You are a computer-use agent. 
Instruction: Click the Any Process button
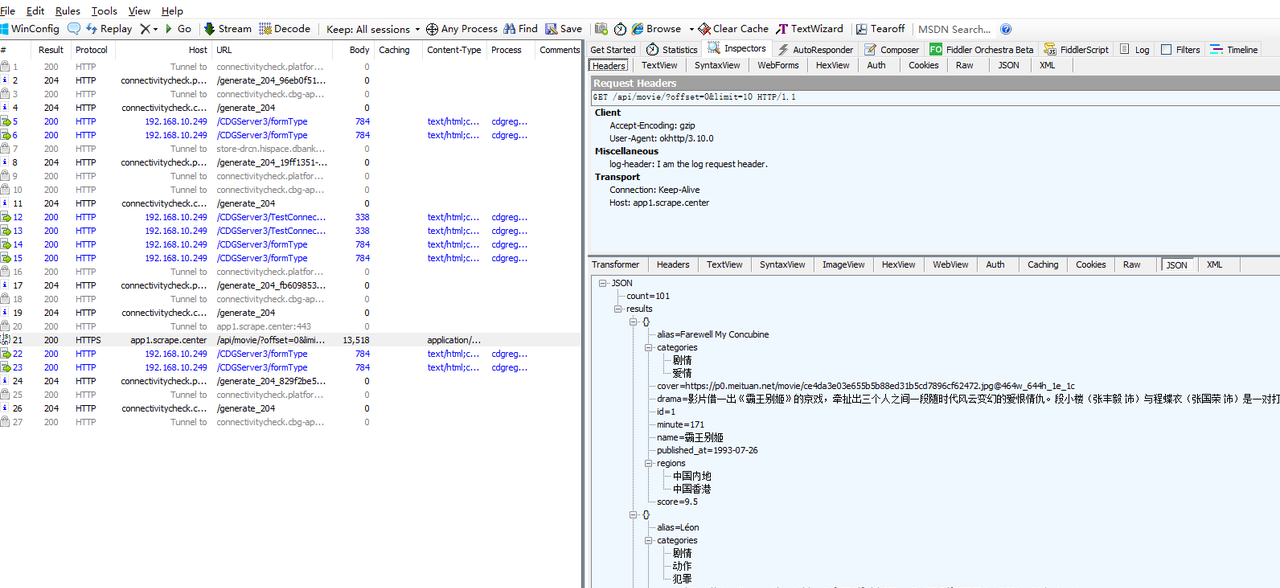[461, 29]
